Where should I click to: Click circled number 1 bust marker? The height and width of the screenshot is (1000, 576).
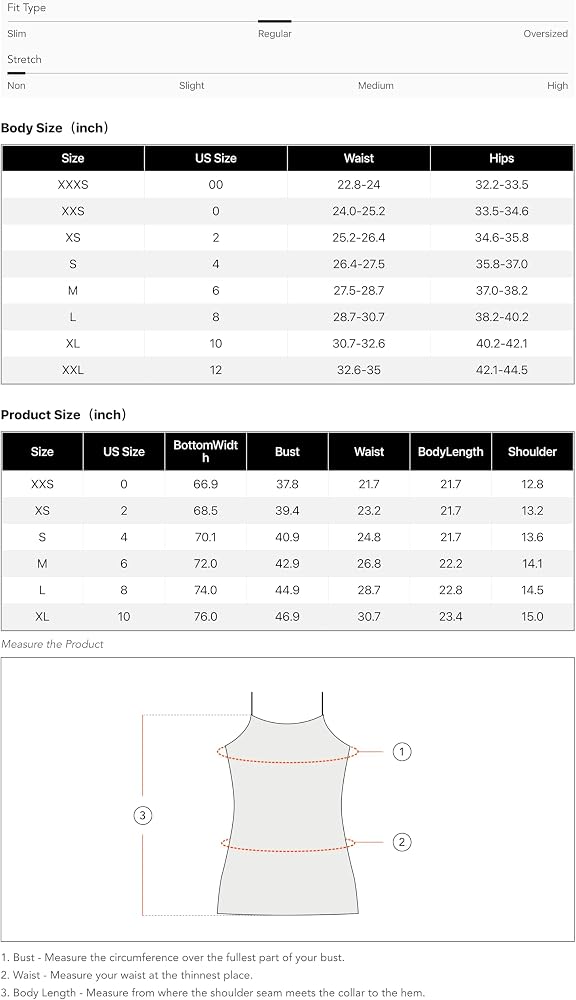coord(401,752)
